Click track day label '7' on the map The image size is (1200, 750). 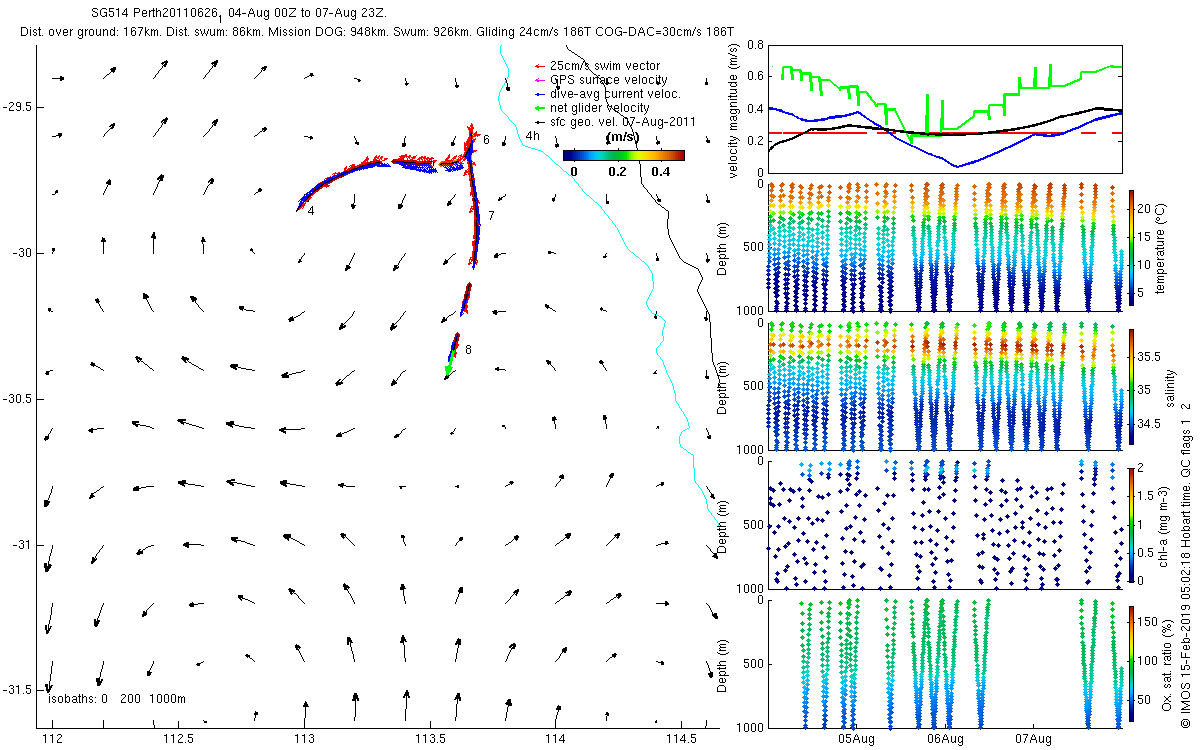(491, 216)
